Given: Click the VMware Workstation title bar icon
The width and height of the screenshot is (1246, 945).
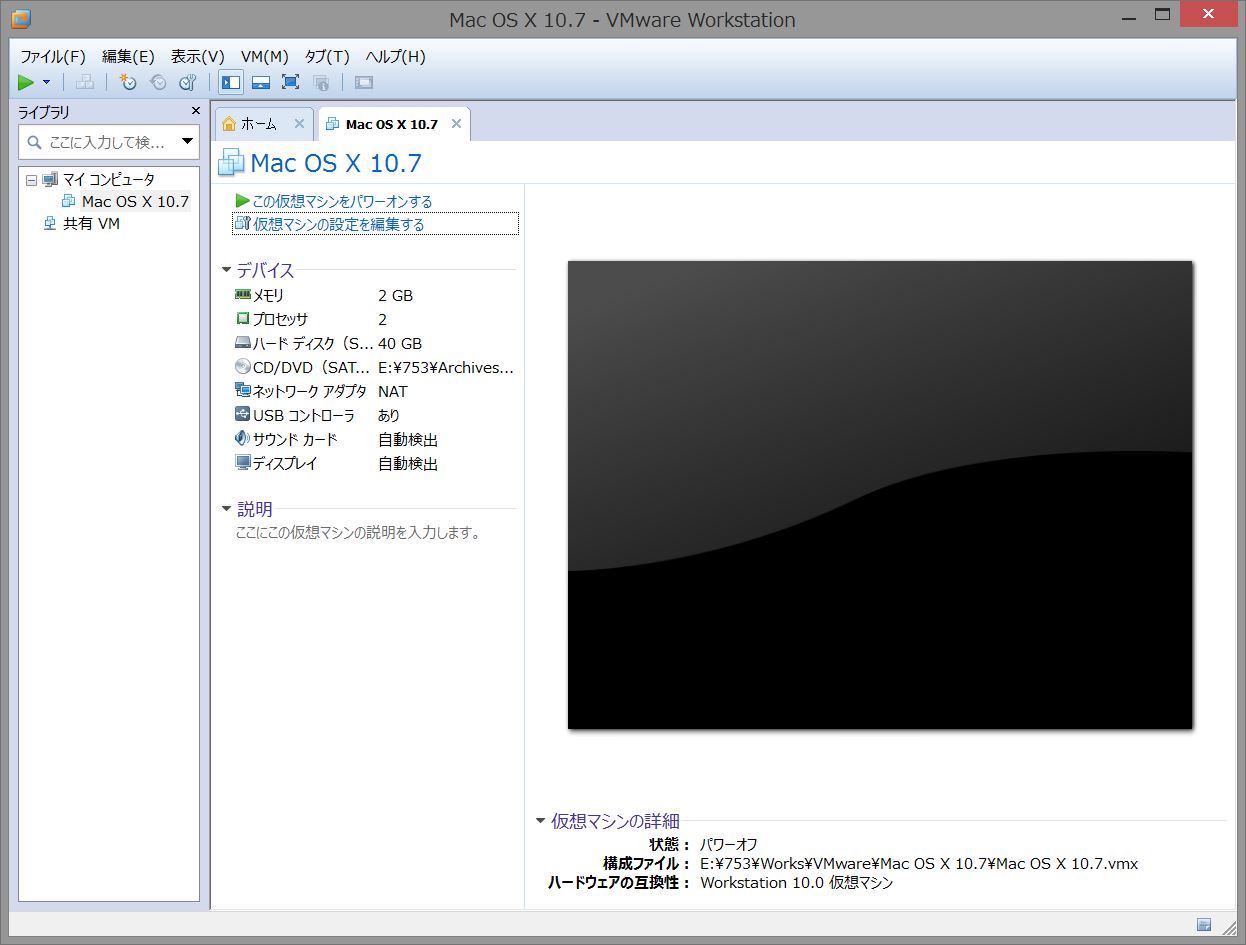Looking at the screenshot, I should point(20,18).
